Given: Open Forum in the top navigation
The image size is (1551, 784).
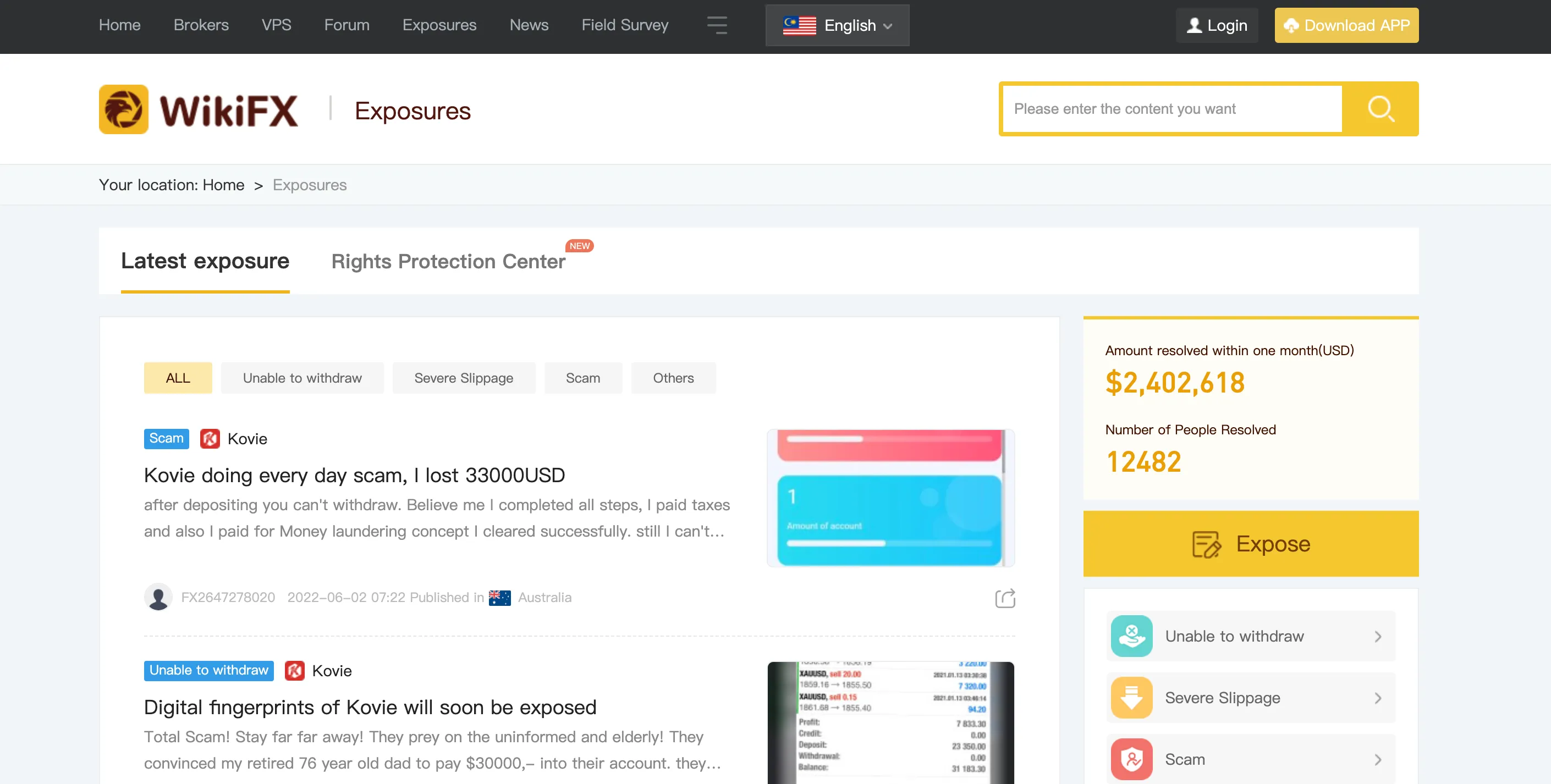Looking at the screenshot, I should [x=347, y=25].
